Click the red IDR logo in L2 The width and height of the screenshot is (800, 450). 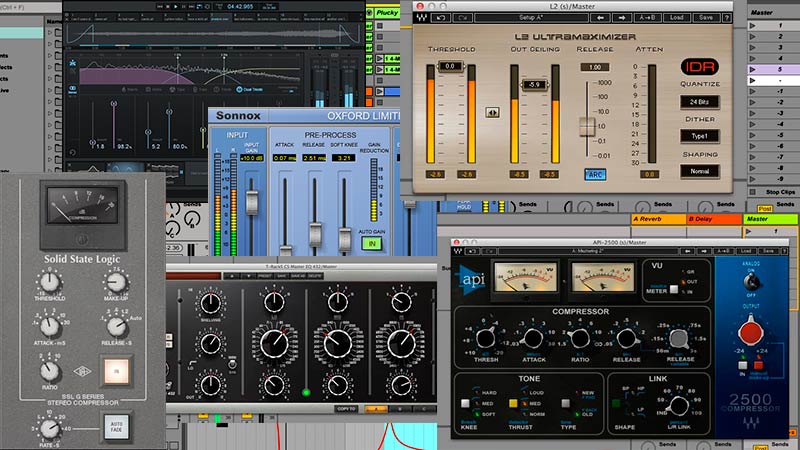pyautogui.click(x=699, y=67)
